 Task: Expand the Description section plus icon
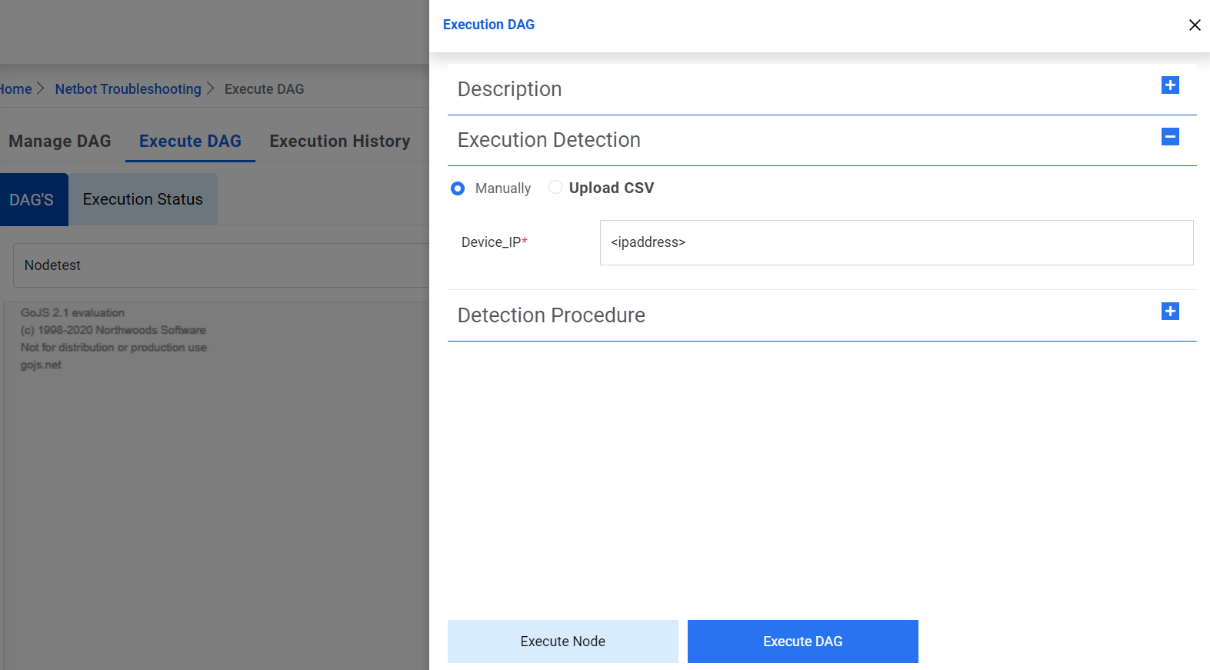[x=1170, y=86]
